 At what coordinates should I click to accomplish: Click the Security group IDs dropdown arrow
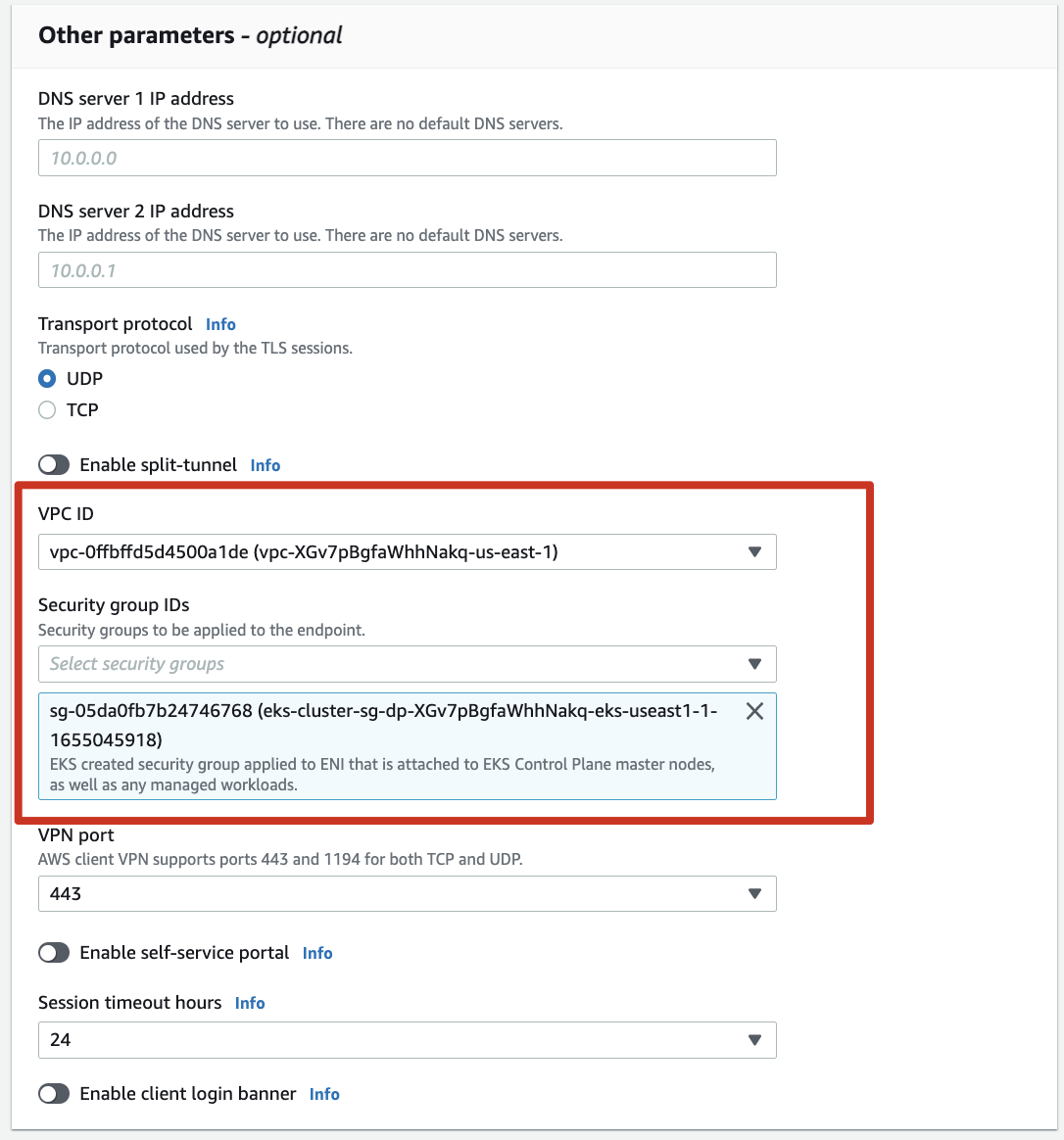tap(754, 664)
